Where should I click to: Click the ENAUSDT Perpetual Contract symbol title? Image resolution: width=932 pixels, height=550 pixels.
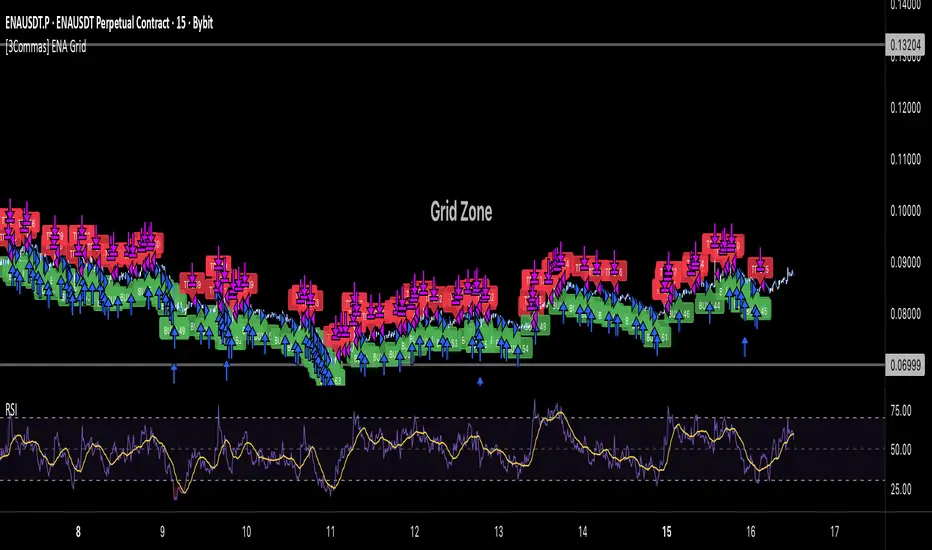point(109,23)
